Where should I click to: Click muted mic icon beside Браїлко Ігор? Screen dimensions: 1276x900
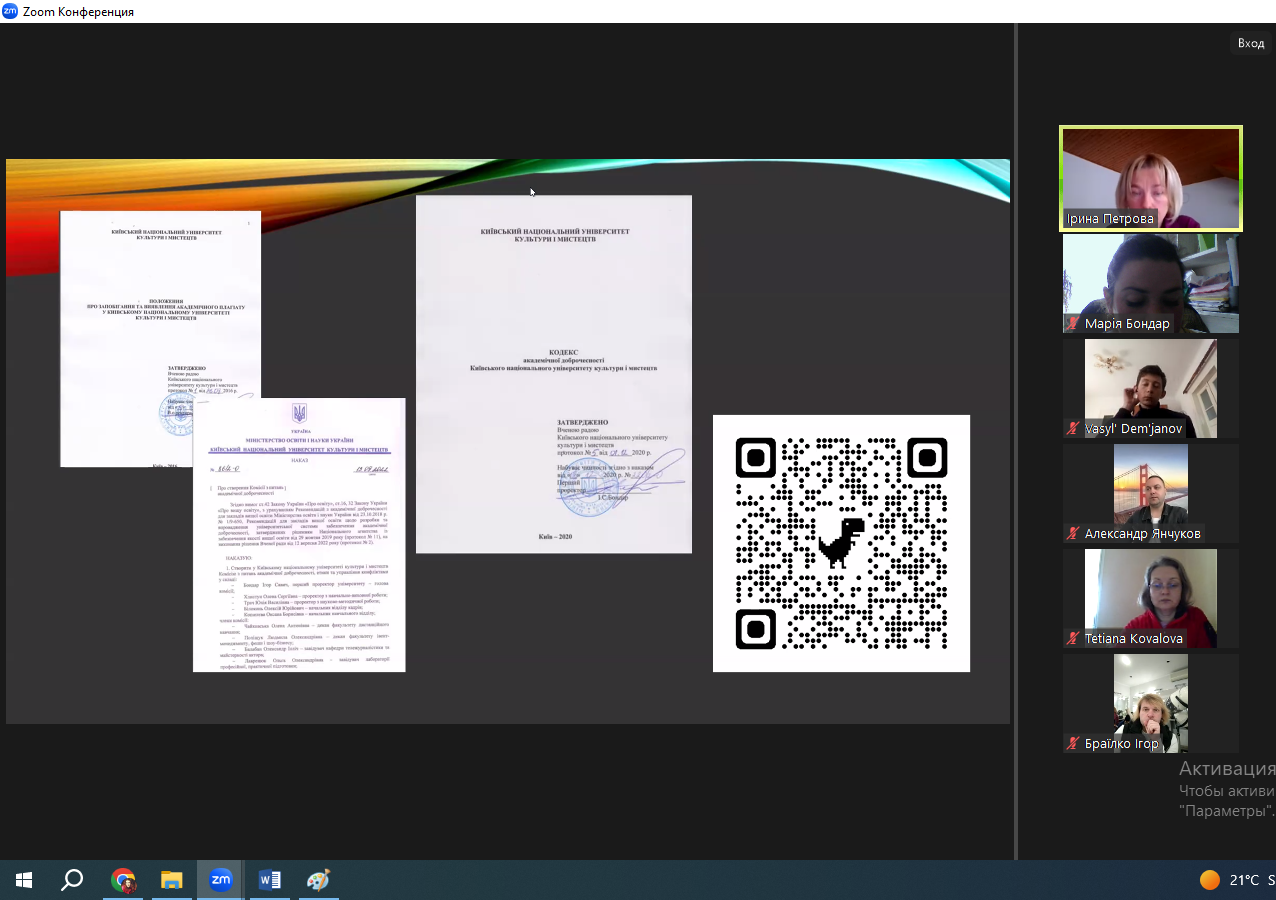(x=1073, y=744)
